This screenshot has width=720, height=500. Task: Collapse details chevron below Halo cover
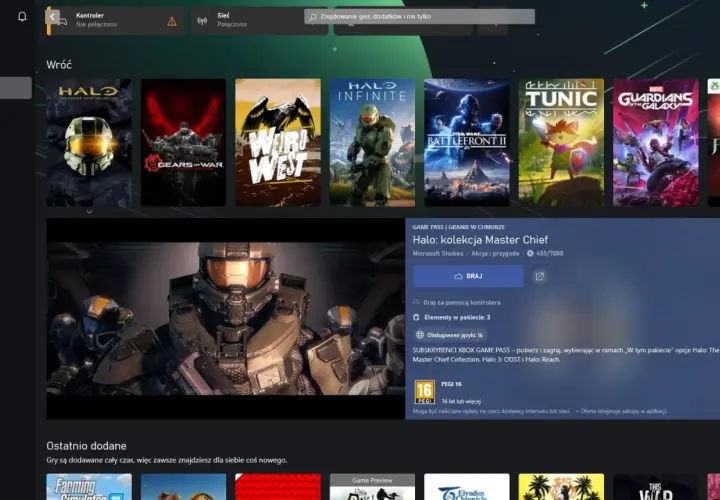click(89, 212)
